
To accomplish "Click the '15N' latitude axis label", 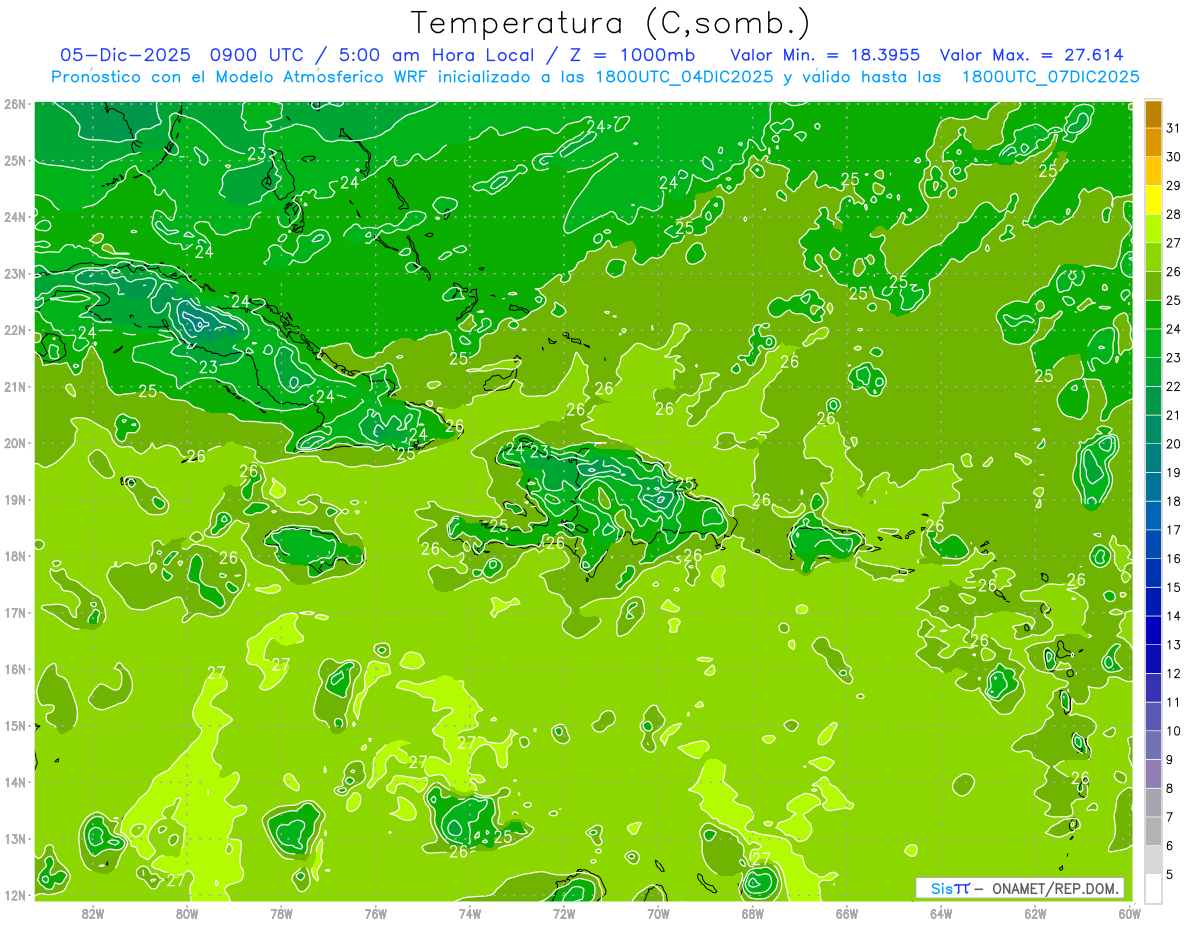I will [14, 726].
